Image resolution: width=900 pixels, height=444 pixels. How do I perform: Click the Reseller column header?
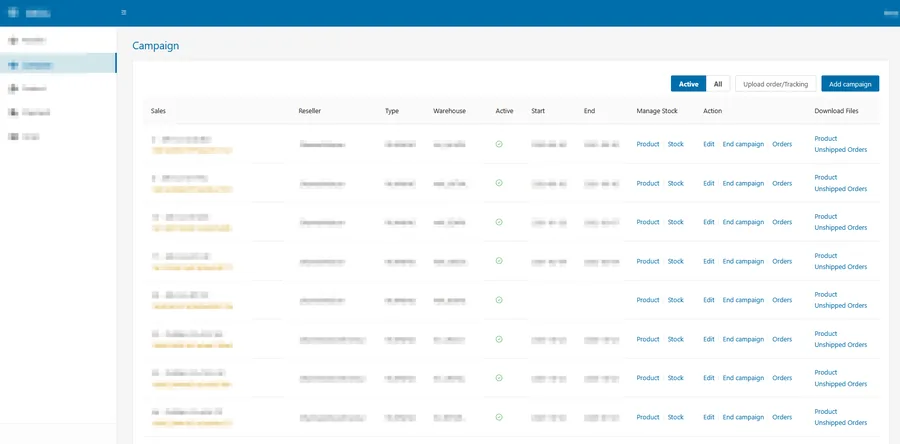[x=310, y=111]
